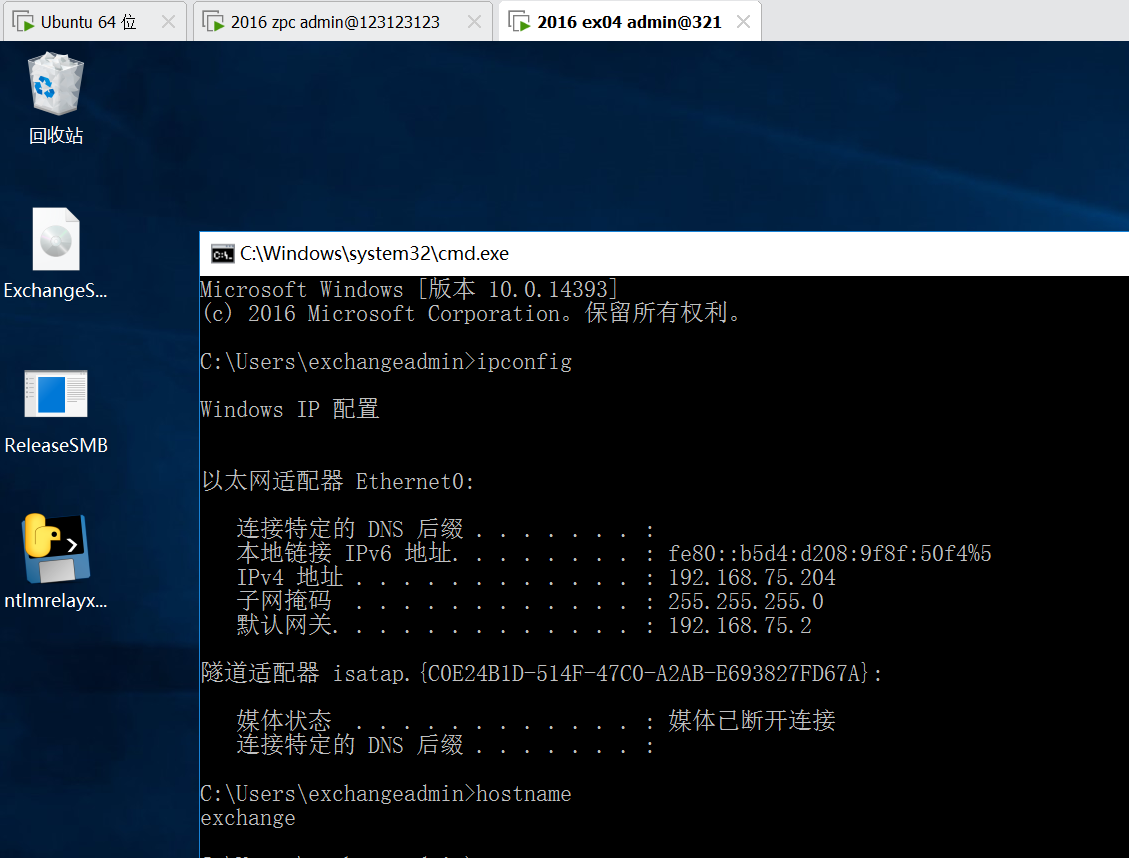Click the 'Windows IP 配置' heading

tap(289, 409)
